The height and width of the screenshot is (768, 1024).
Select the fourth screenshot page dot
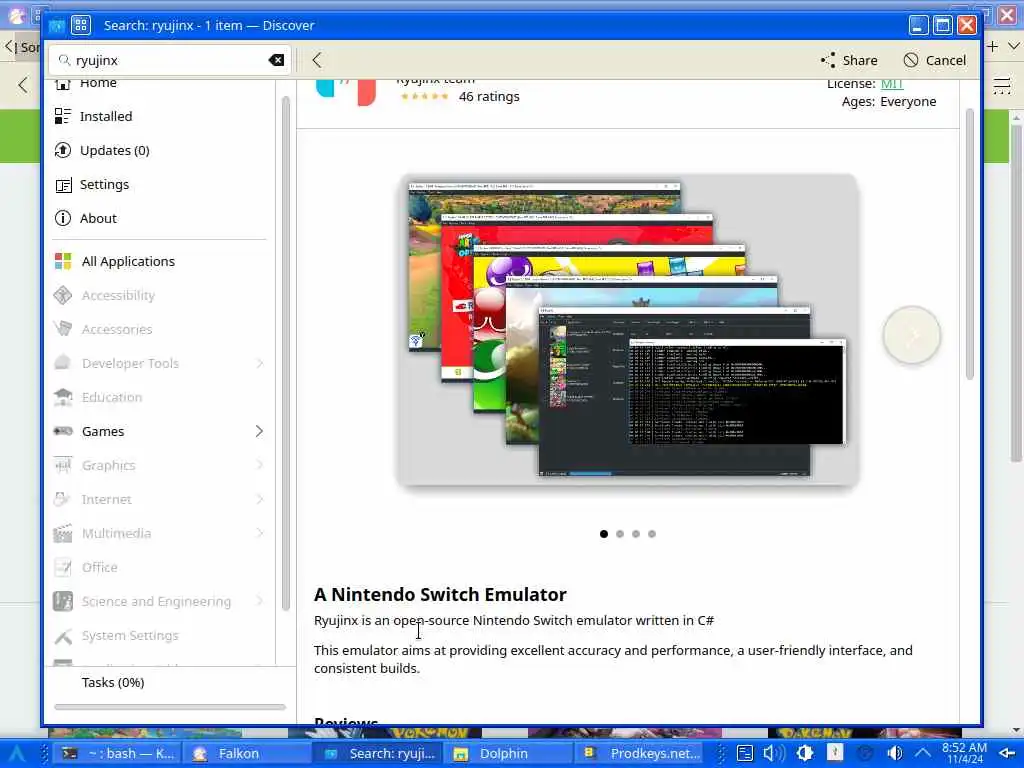point(652,534)
